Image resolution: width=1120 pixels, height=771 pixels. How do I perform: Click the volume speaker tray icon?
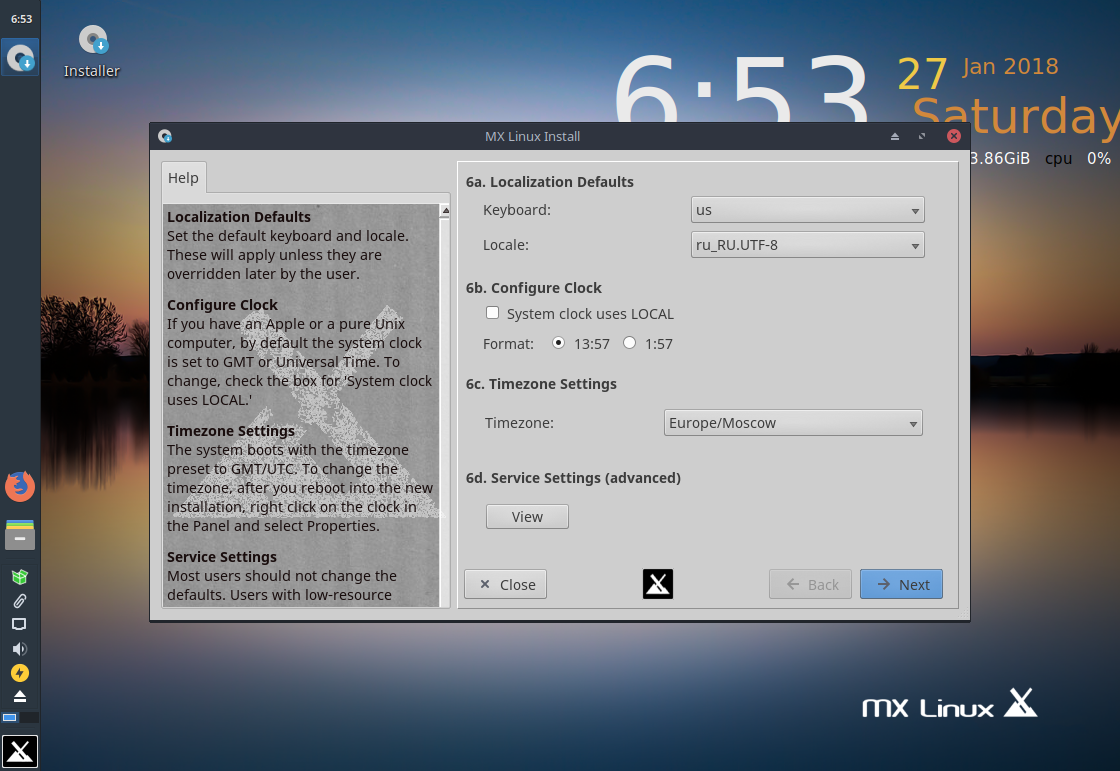20,649
